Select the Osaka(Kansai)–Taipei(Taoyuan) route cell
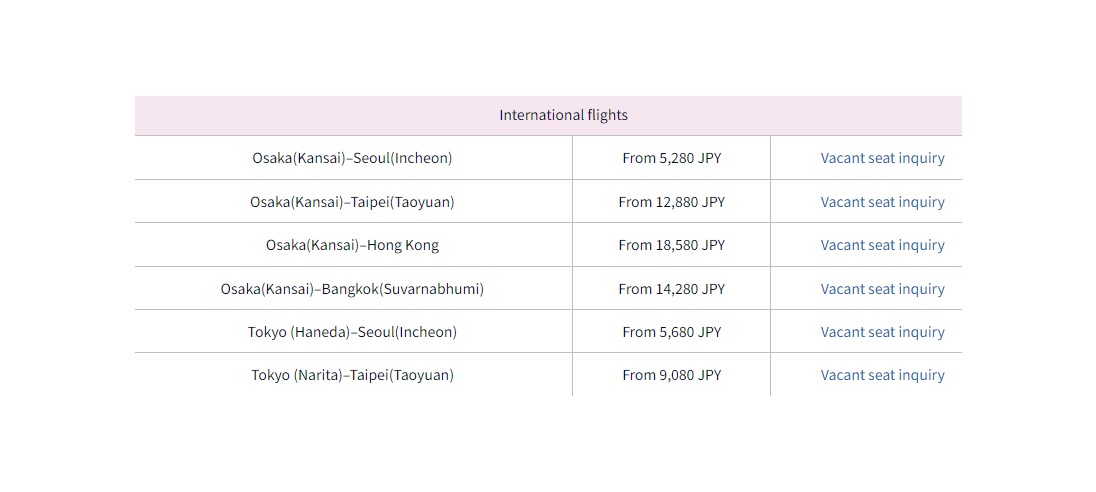 (x=353, y=202)
